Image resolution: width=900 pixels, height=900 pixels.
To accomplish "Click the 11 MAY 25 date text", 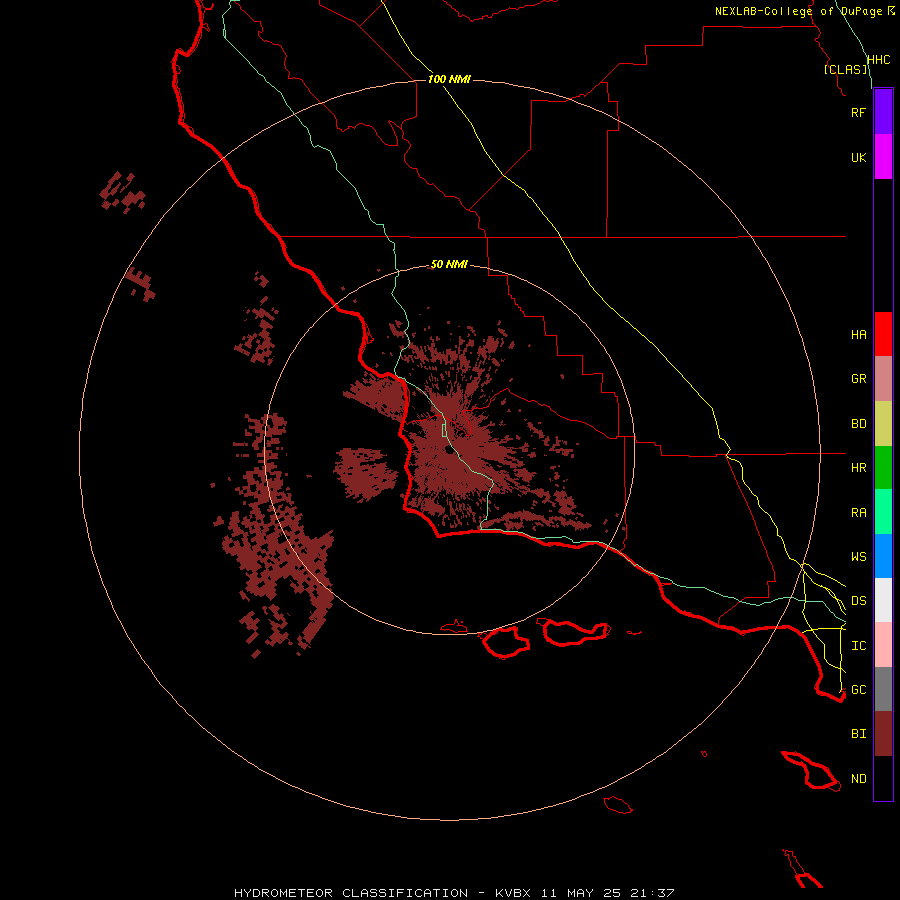I will point(581,893).
